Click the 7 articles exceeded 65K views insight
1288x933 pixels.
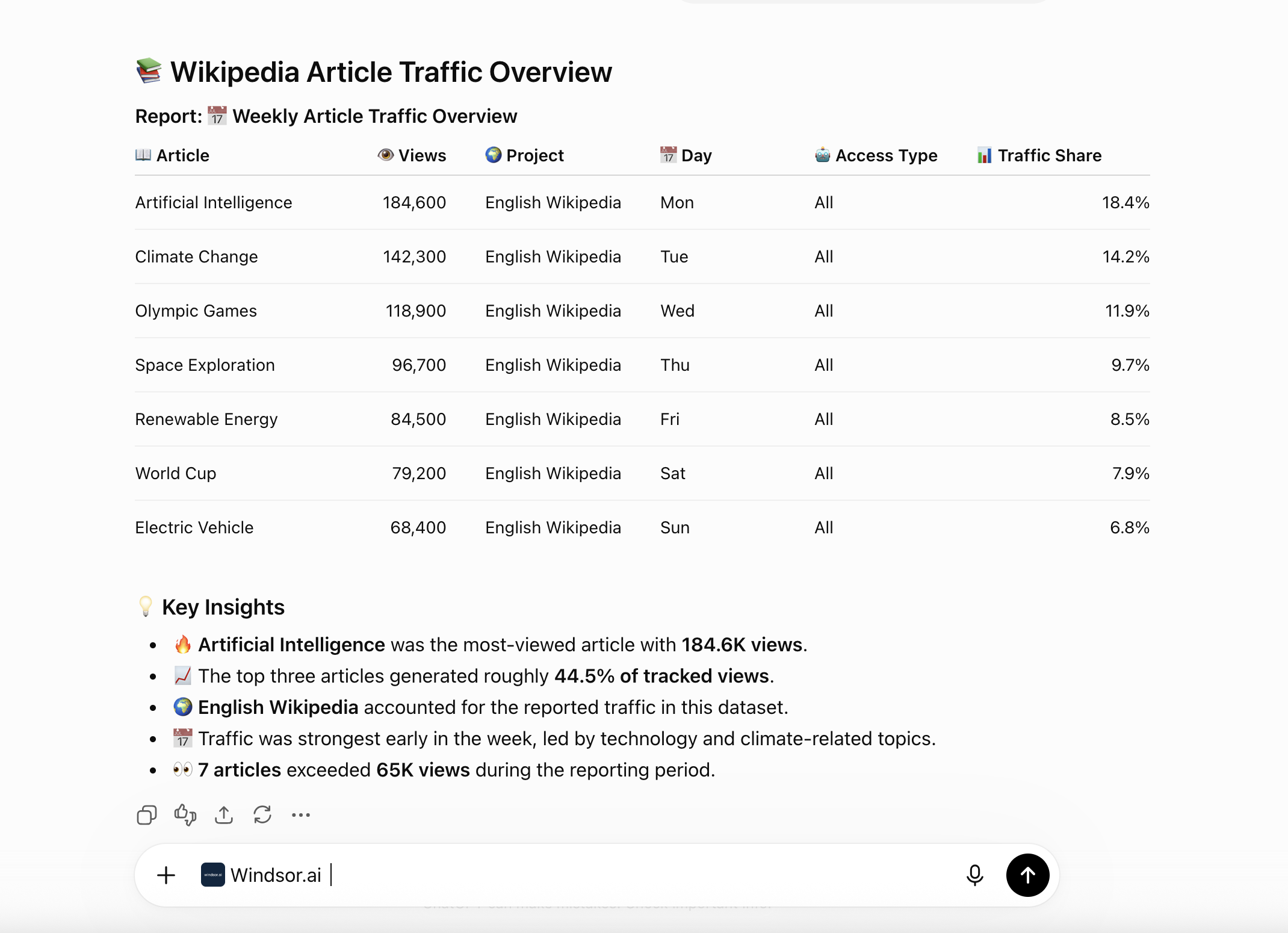coord(444,770)
